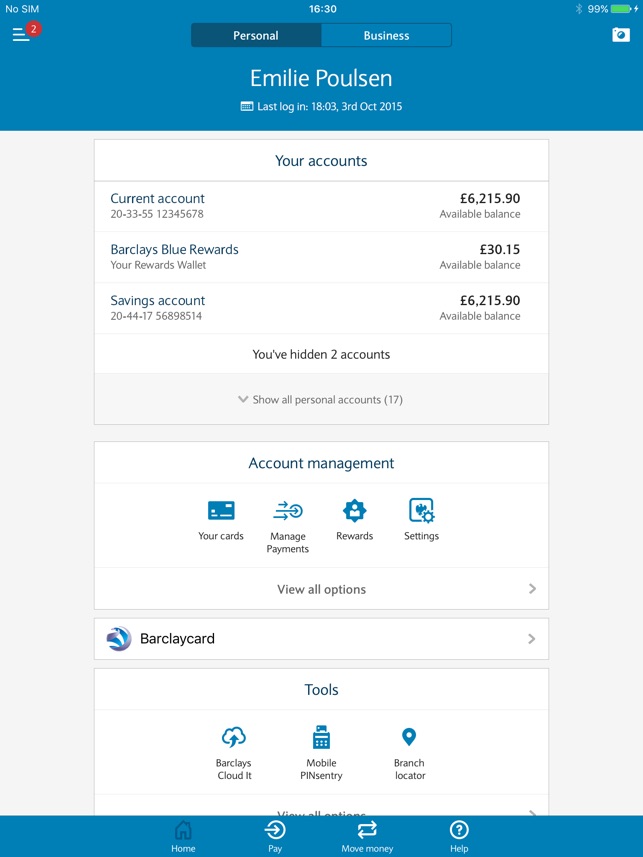The width and height of the screenshot is (643, 857).
Task: Open the Move money tab
Action: (367, 836)
